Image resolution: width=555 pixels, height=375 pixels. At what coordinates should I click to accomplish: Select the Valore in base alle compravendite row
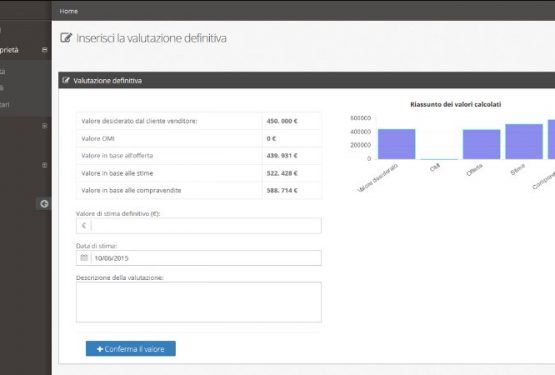(199, 191)
